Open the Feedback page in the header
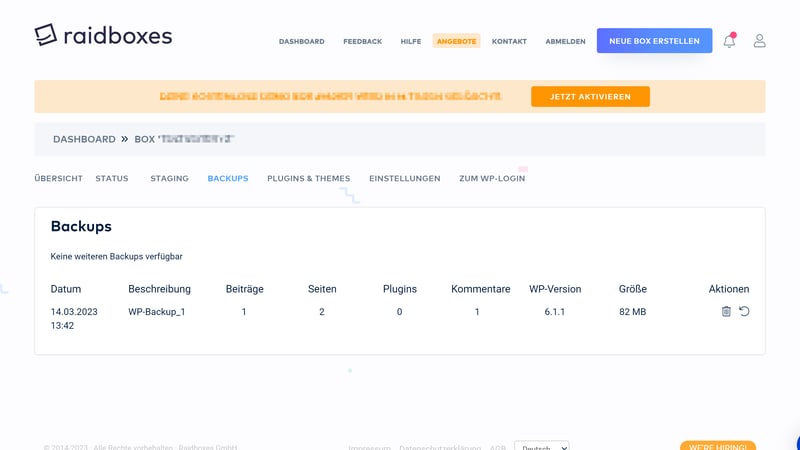The height and width of the screenshot is (450, 800). (x=362, y=41)
